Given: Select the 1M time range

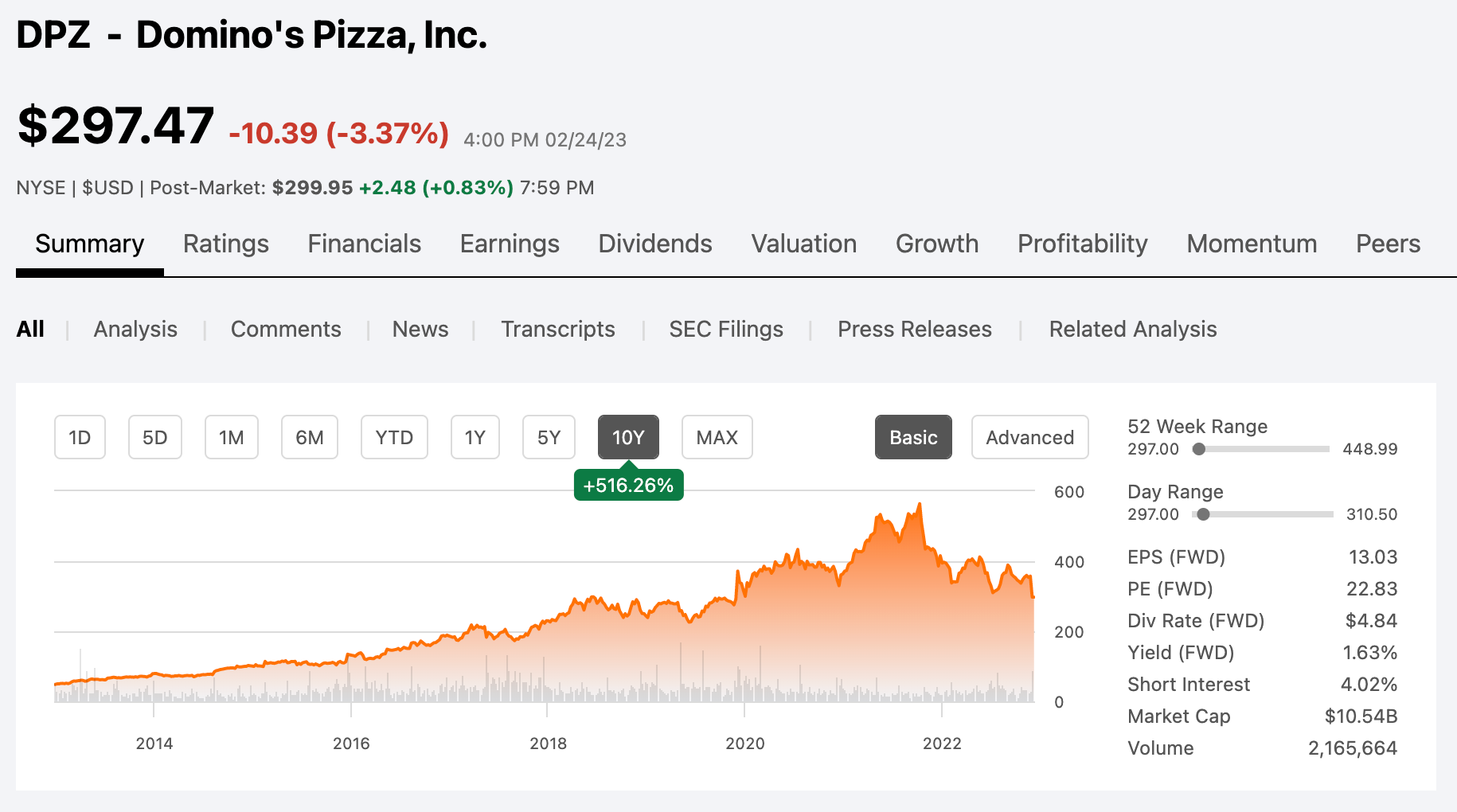Looking at the screenshot, I should [x=232, y=437].
